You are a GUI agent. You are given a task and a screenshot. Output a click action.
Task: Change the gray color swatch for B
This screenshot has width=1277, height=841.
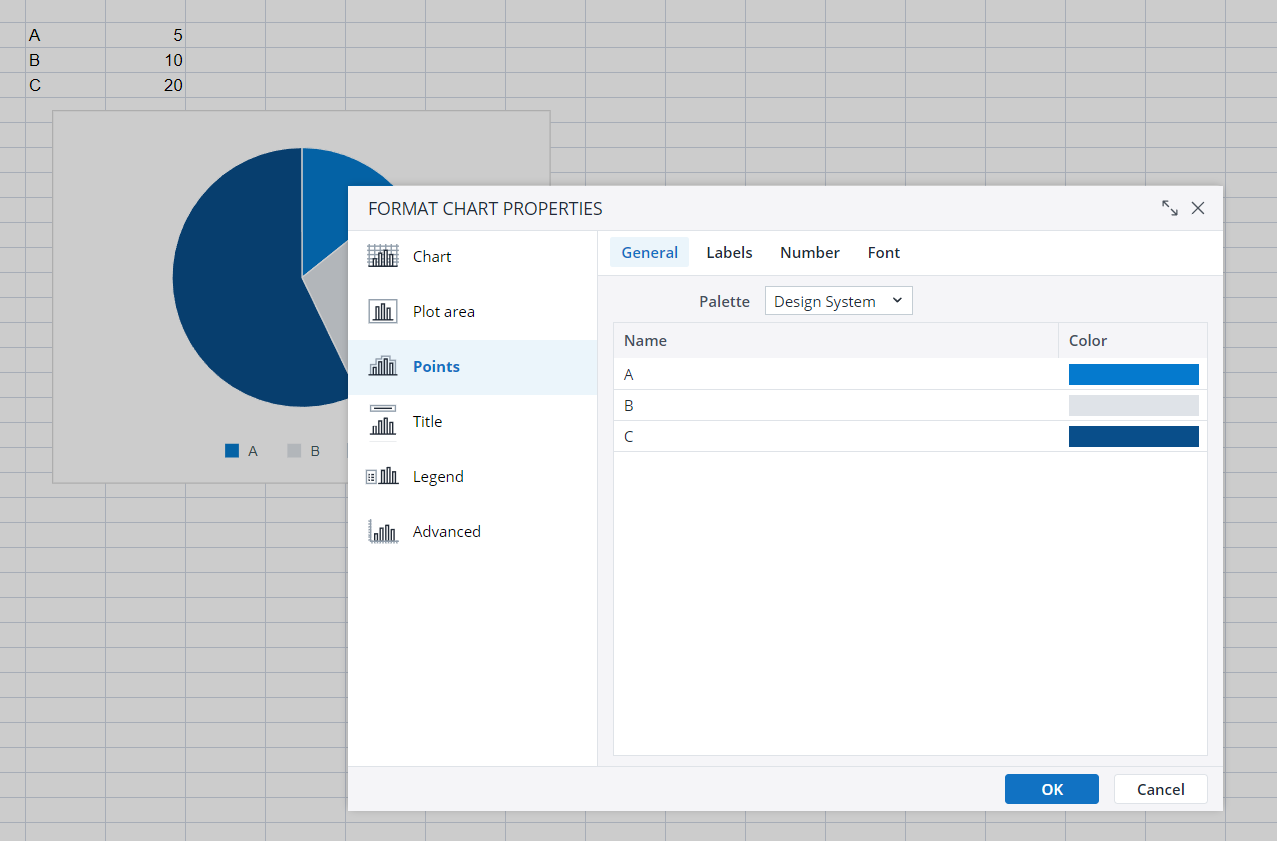(1133, 405)
